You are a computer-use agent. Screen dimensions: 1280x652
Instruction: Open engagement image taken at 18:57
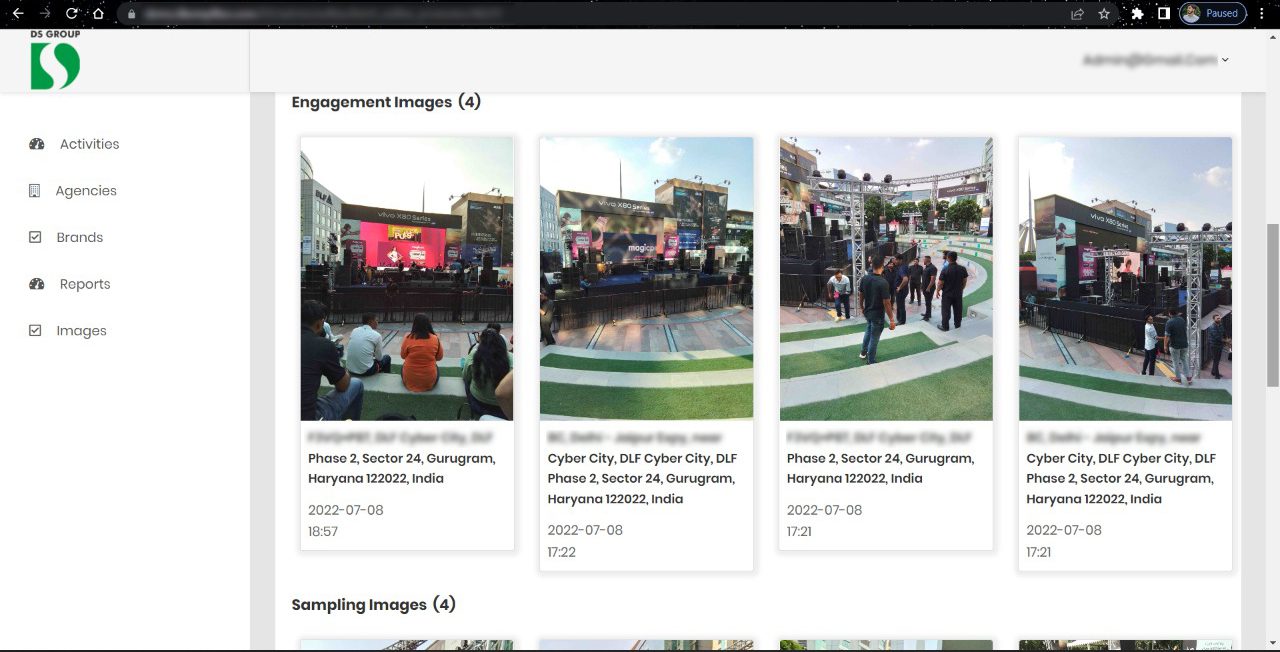pos(407,279)
